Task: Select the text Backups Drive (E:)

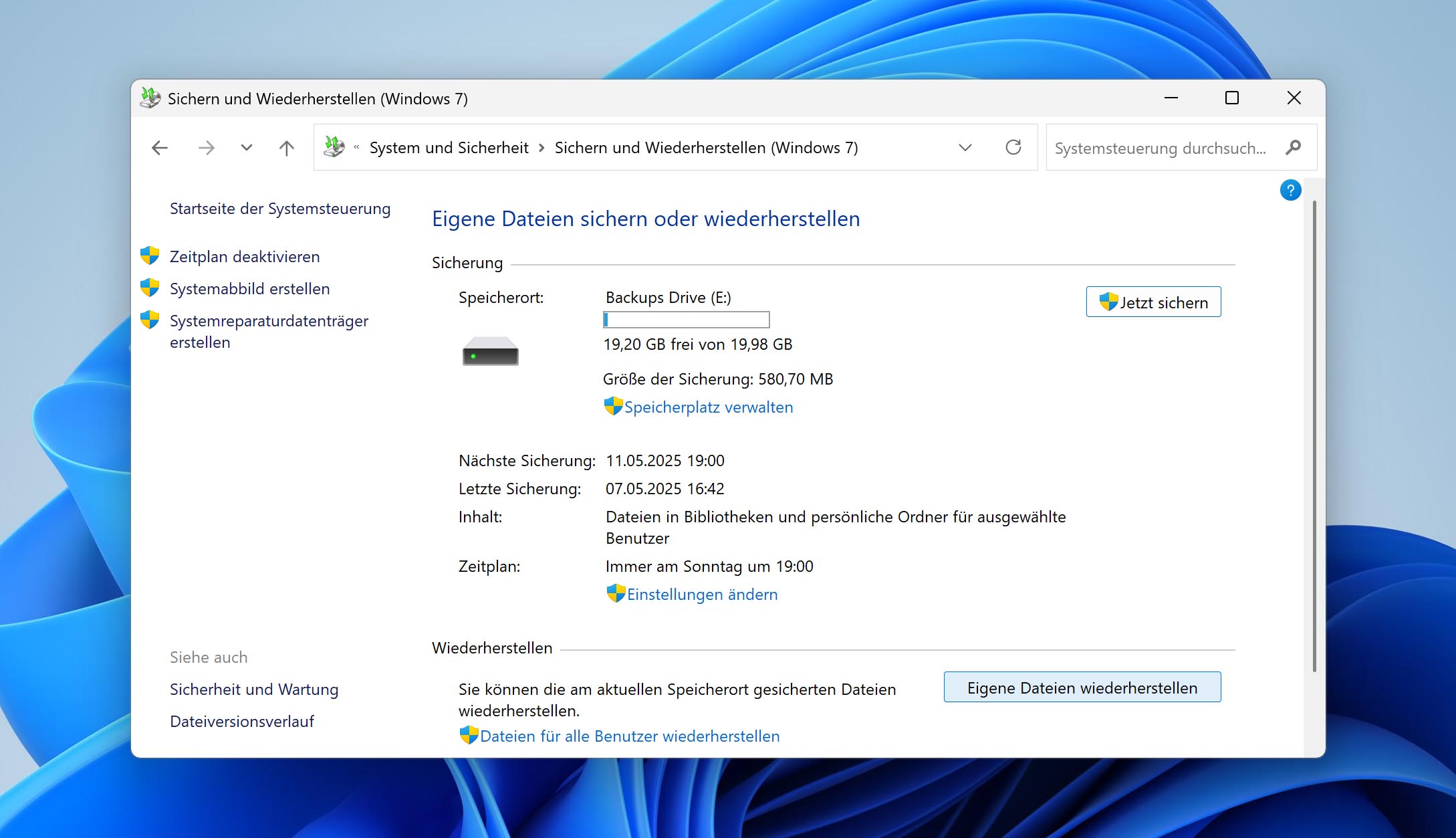Action: tap(669, 298)
